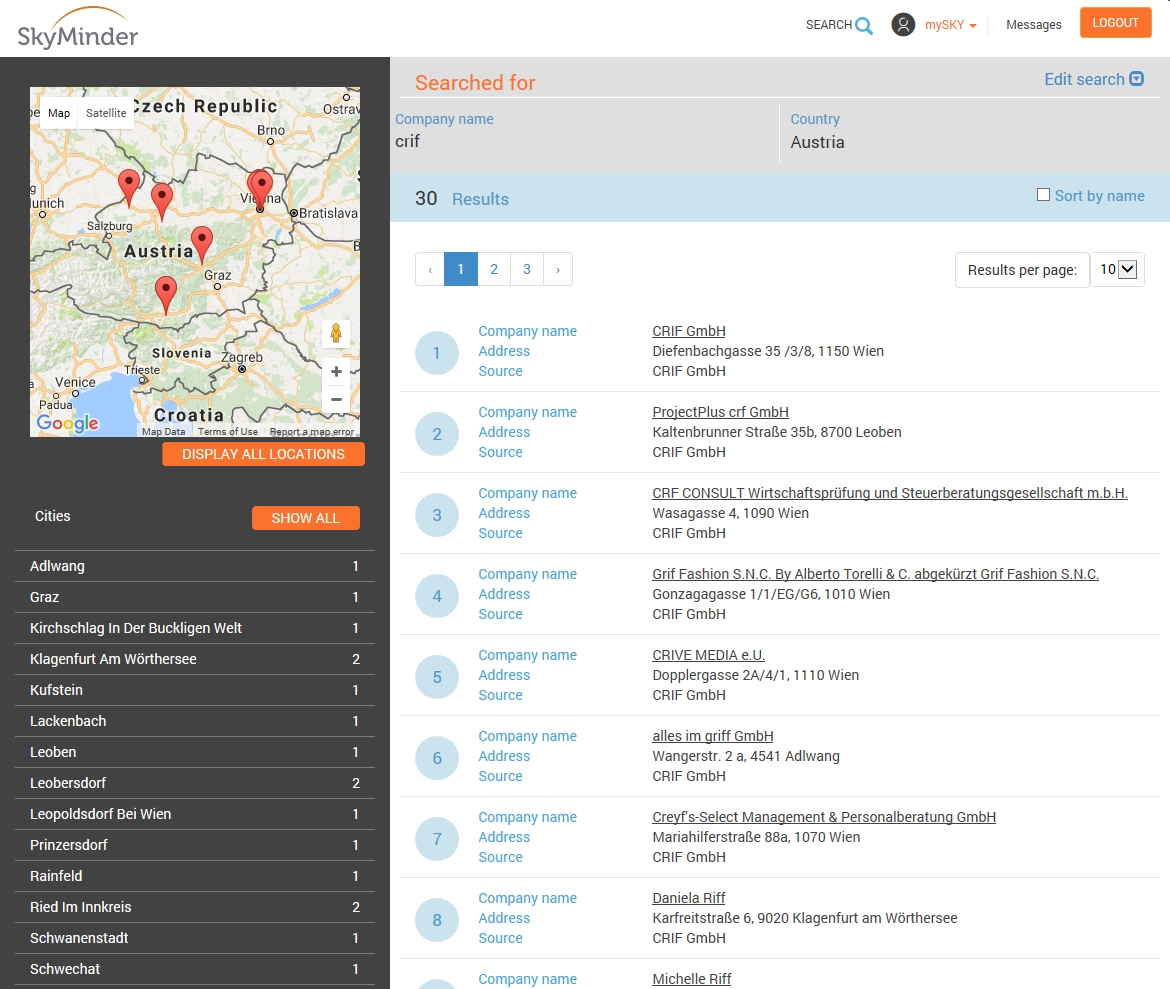This screenshot has height=989, width=1170.
Task: Open the Daniela Riff link
Action: click(689, 898)
